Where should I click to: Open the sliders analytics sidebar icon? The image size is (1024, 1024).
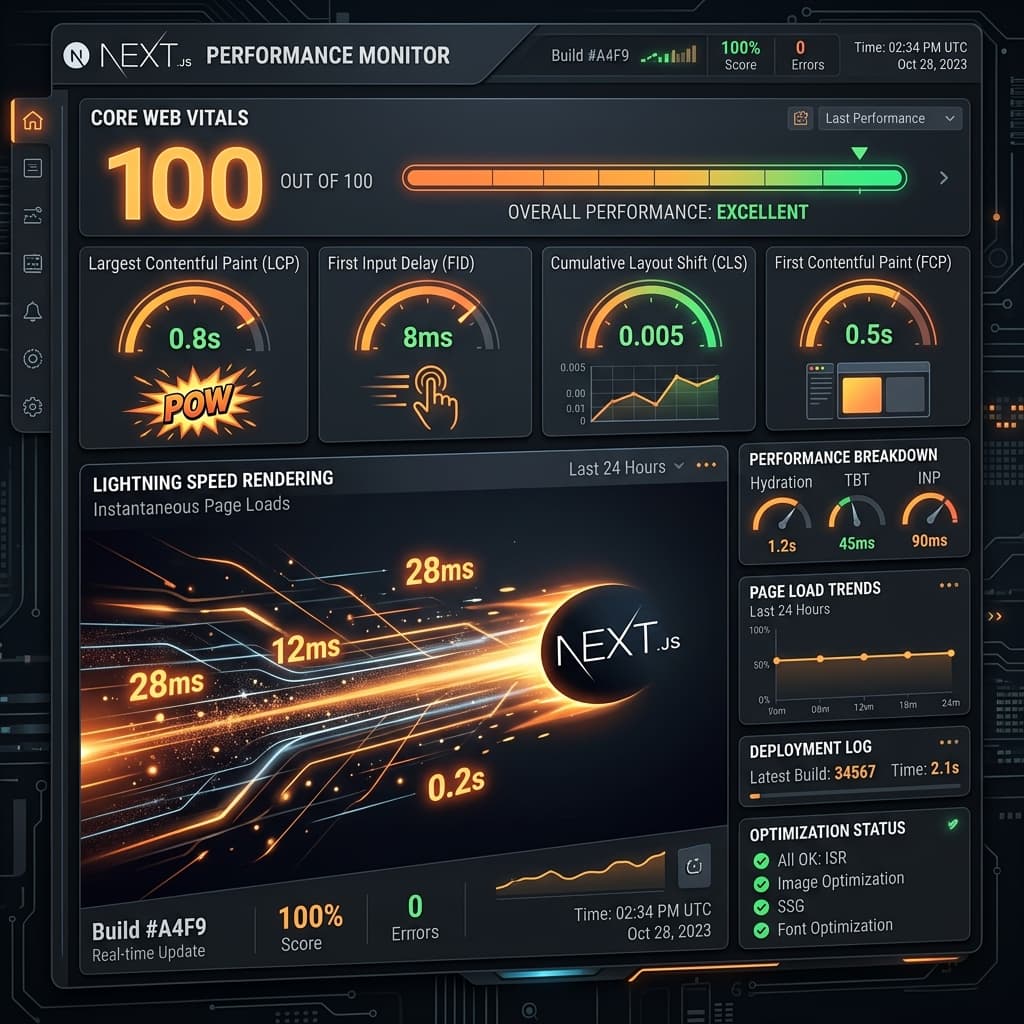point(33,216)
